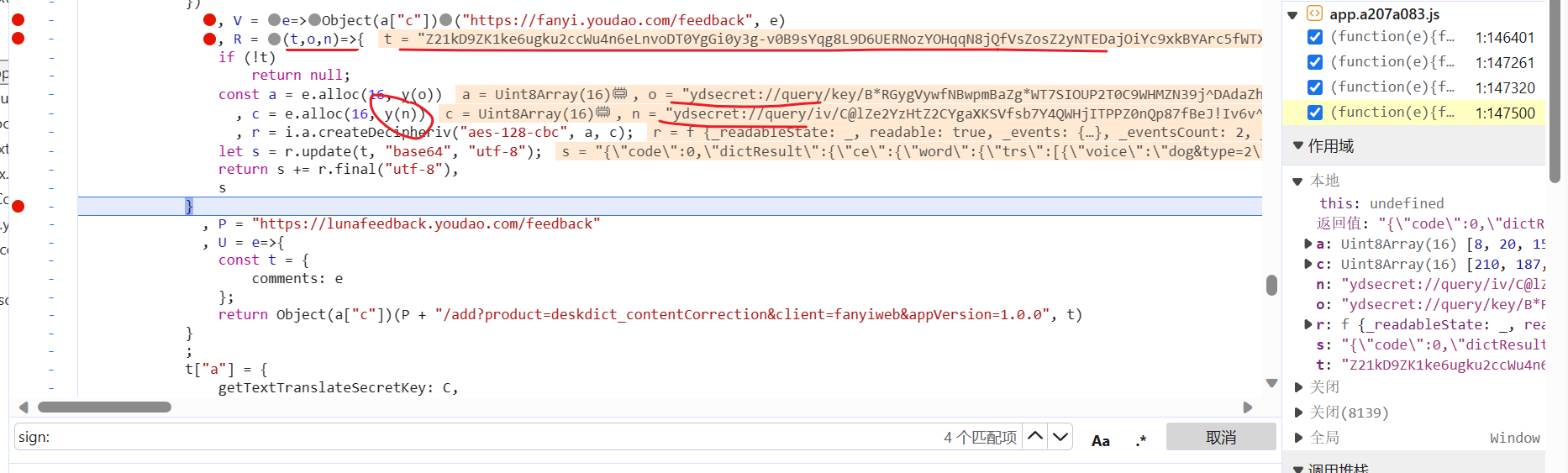Collapse the 本地 local scope
1568x473 pixels.
[x=1297, y=181]
